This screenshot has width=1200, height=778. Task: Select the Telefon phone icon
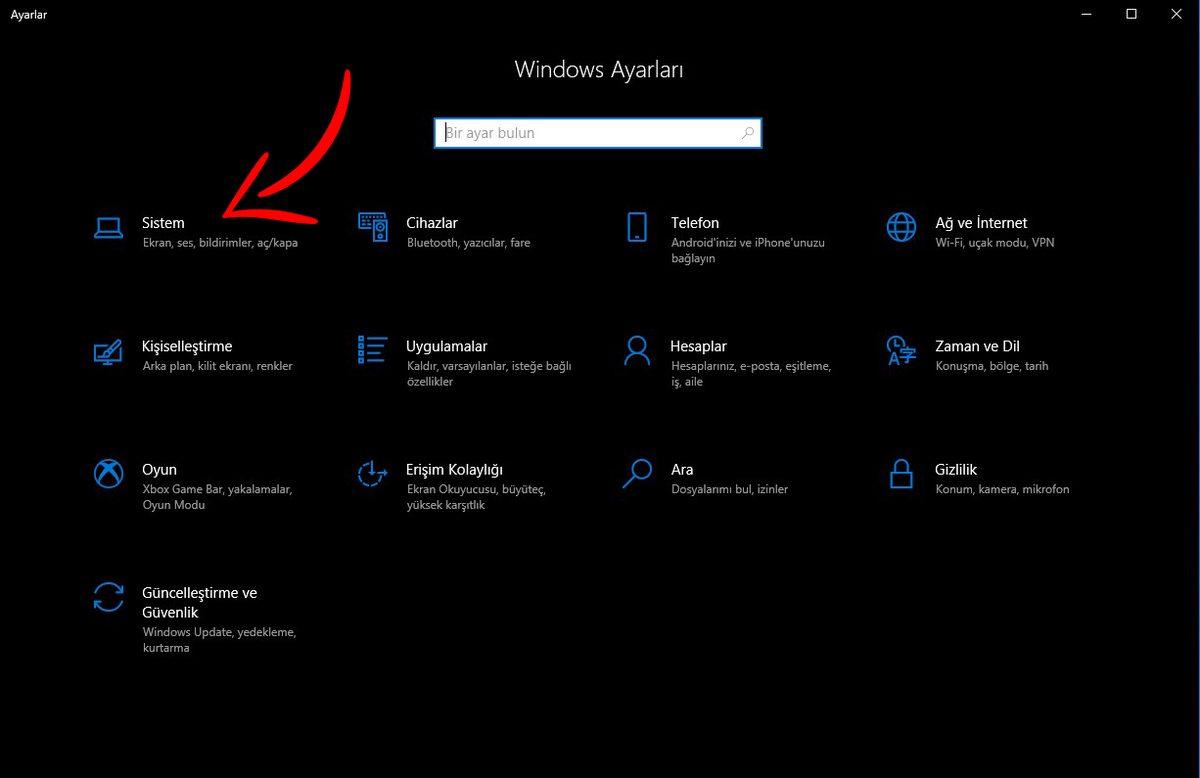[x=637, y=228]
